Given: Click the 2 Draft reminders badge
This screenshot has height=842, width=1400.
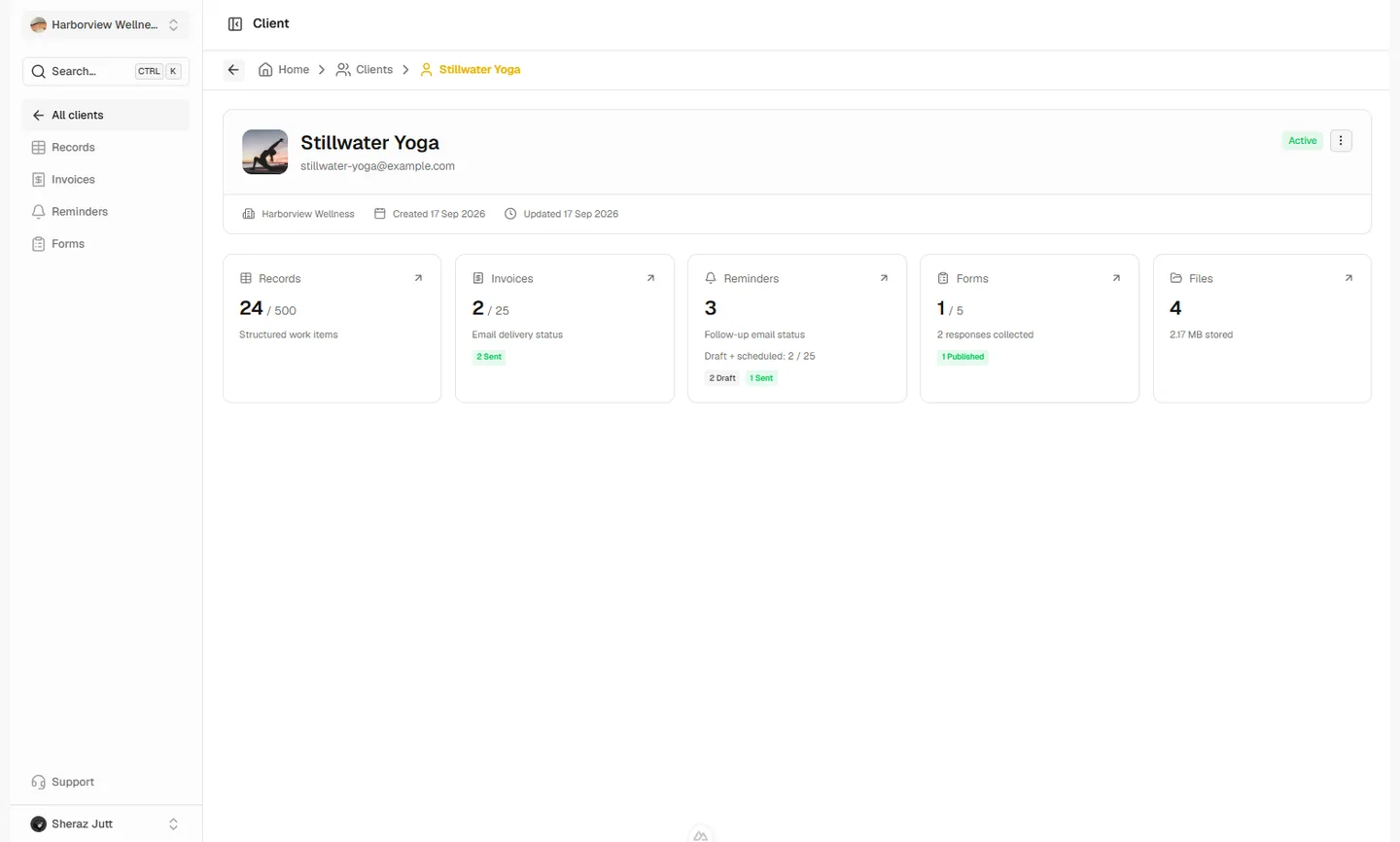Looking at the screenshot, I should point(722,378).
